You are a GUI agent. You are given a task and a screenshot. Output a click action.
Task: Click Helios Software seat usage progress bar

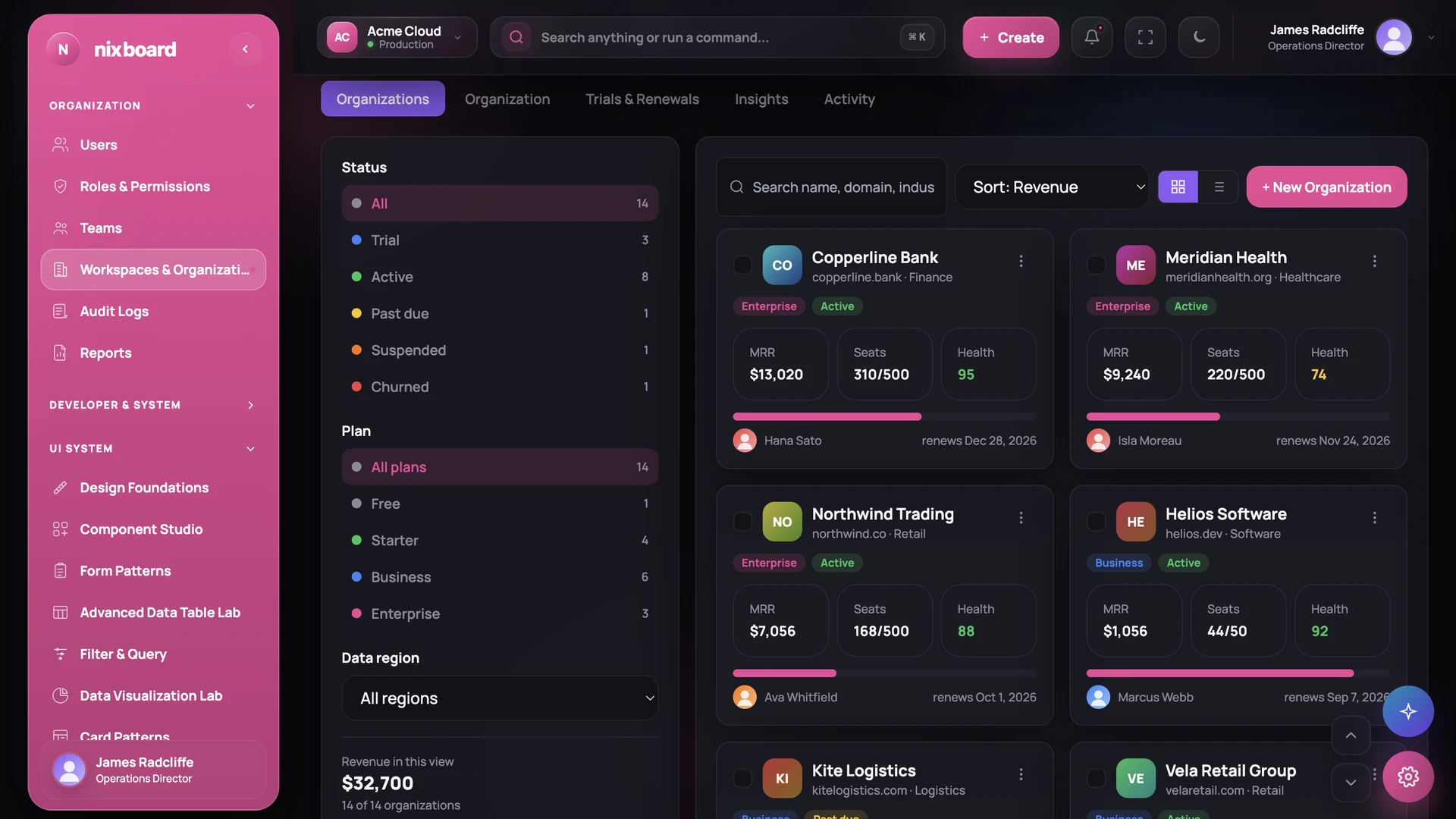[x=1238, y=673]
